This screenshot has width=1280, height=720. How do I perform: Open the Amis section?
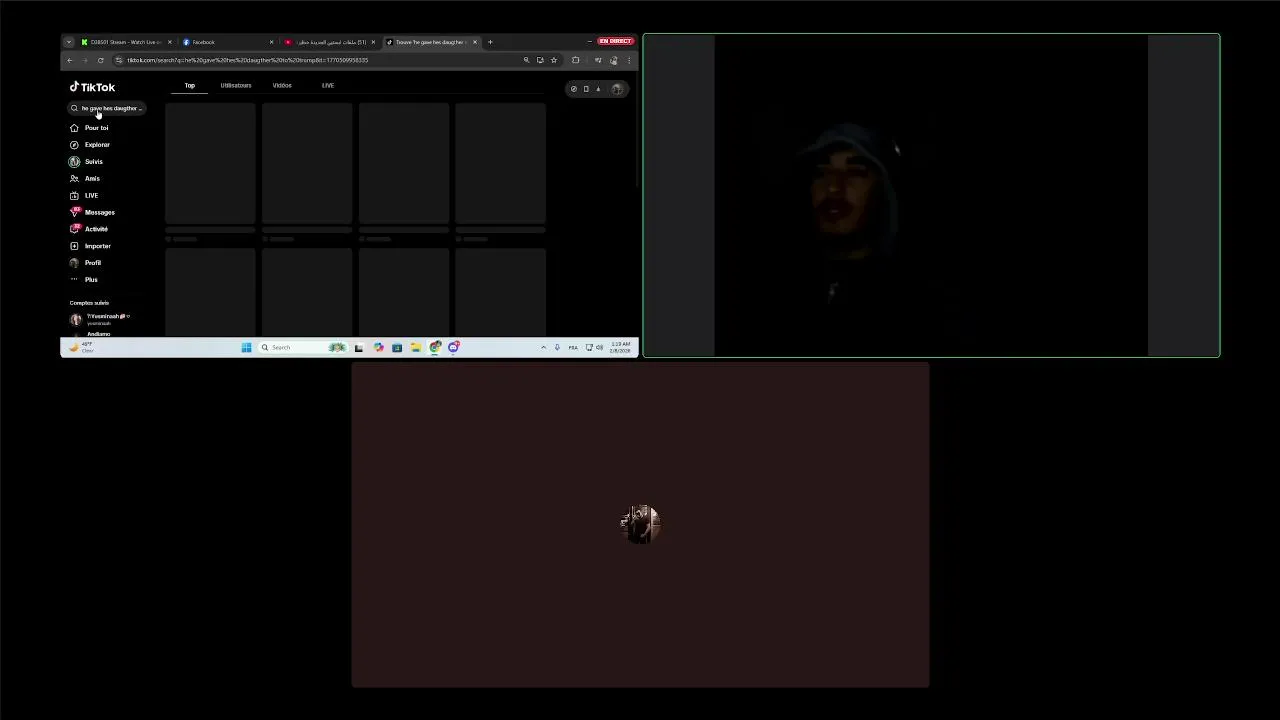[x=85, y=179]
